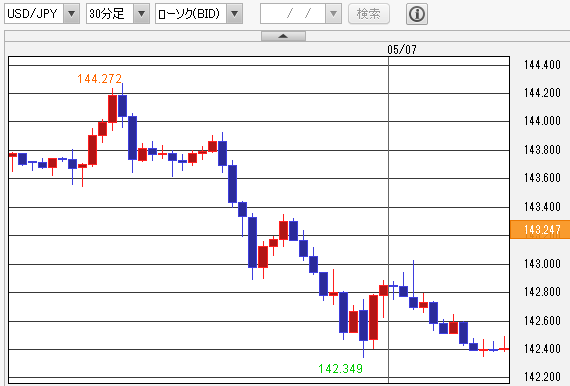Click the 05/07 date marker label
Viewport: 570px width, 386px height.
[x=402, y=49]
